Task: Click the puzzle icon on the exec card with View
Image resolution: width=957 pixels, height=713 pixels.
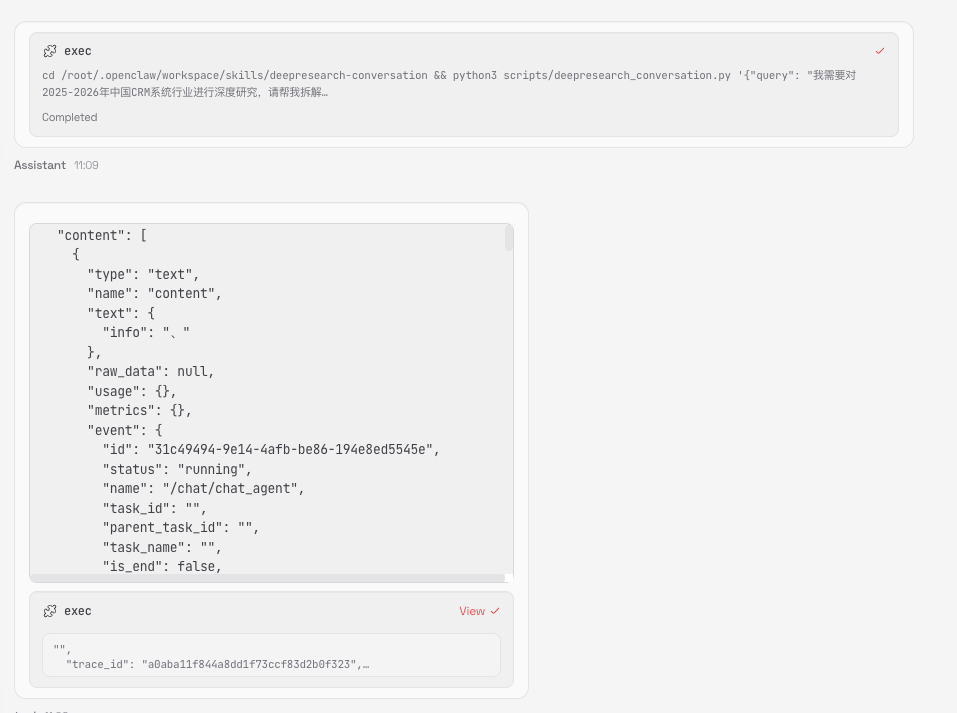Action: pos(50,611)
